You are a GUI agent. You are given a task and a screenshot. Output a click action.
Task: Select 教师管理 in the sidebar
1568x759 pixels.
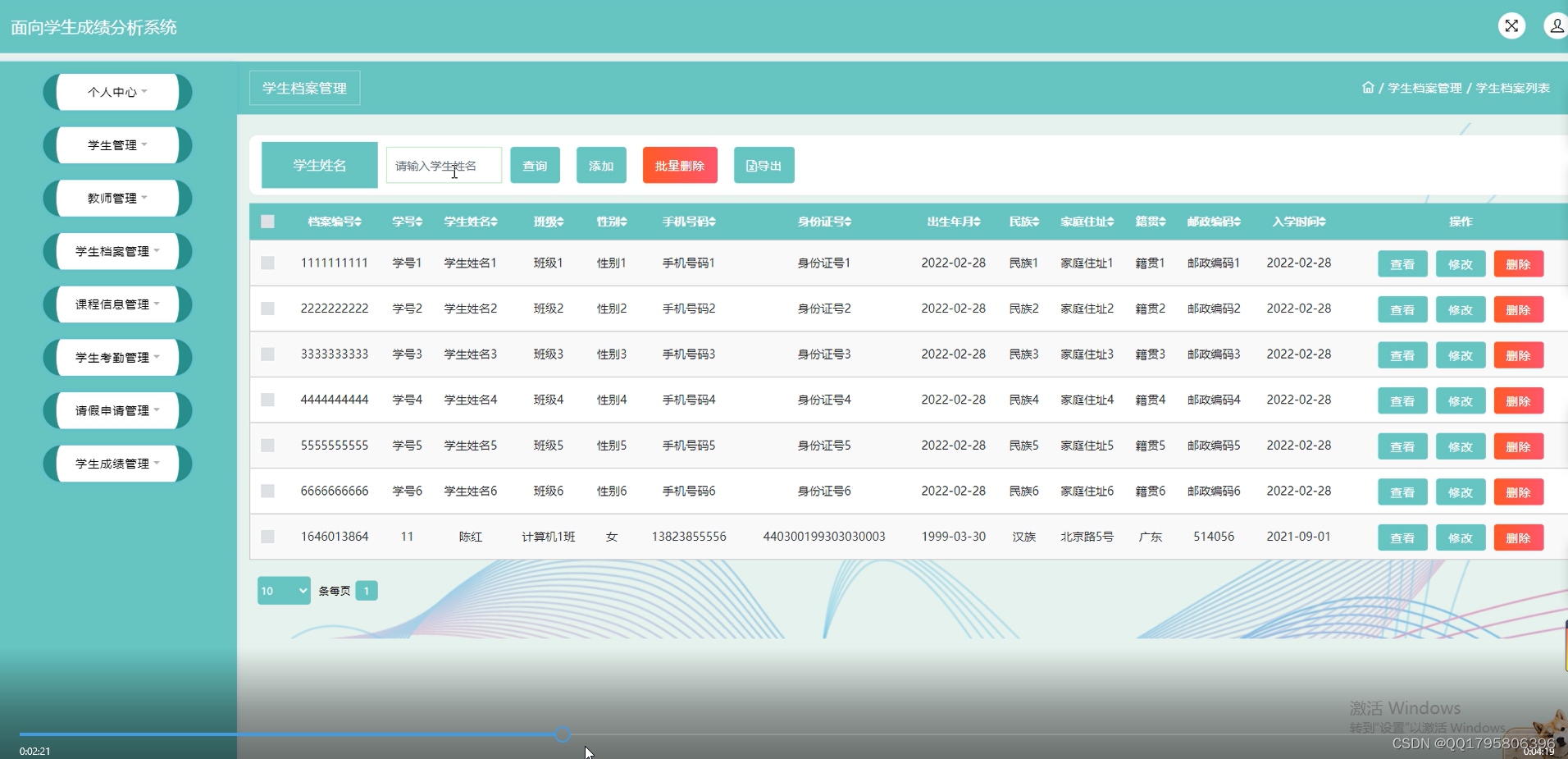(x=116, y=198)
